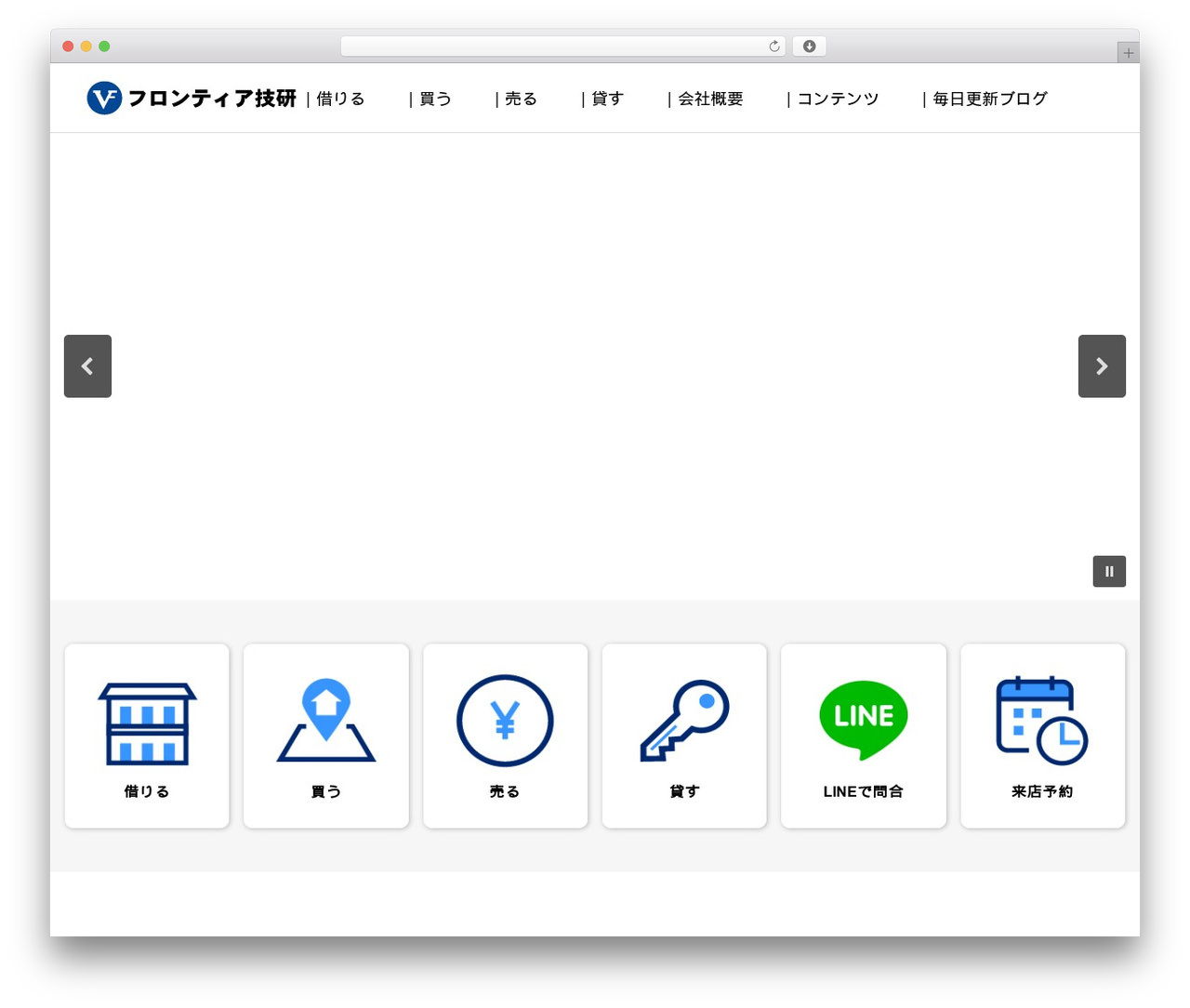
Task: Click the 貸す card label
Action: click(x=684, y=791)
